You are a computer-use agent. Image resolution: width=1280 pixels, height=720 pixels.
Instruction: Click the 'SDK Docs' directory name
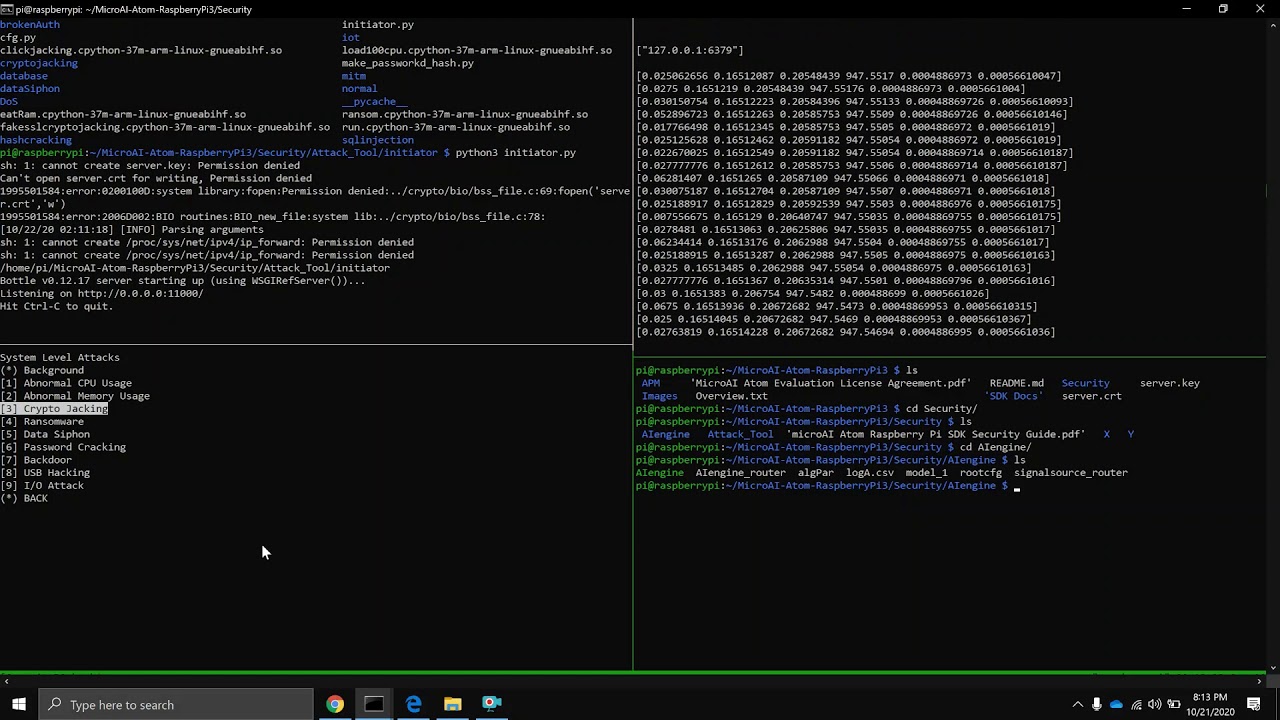tap(1014, 396)
